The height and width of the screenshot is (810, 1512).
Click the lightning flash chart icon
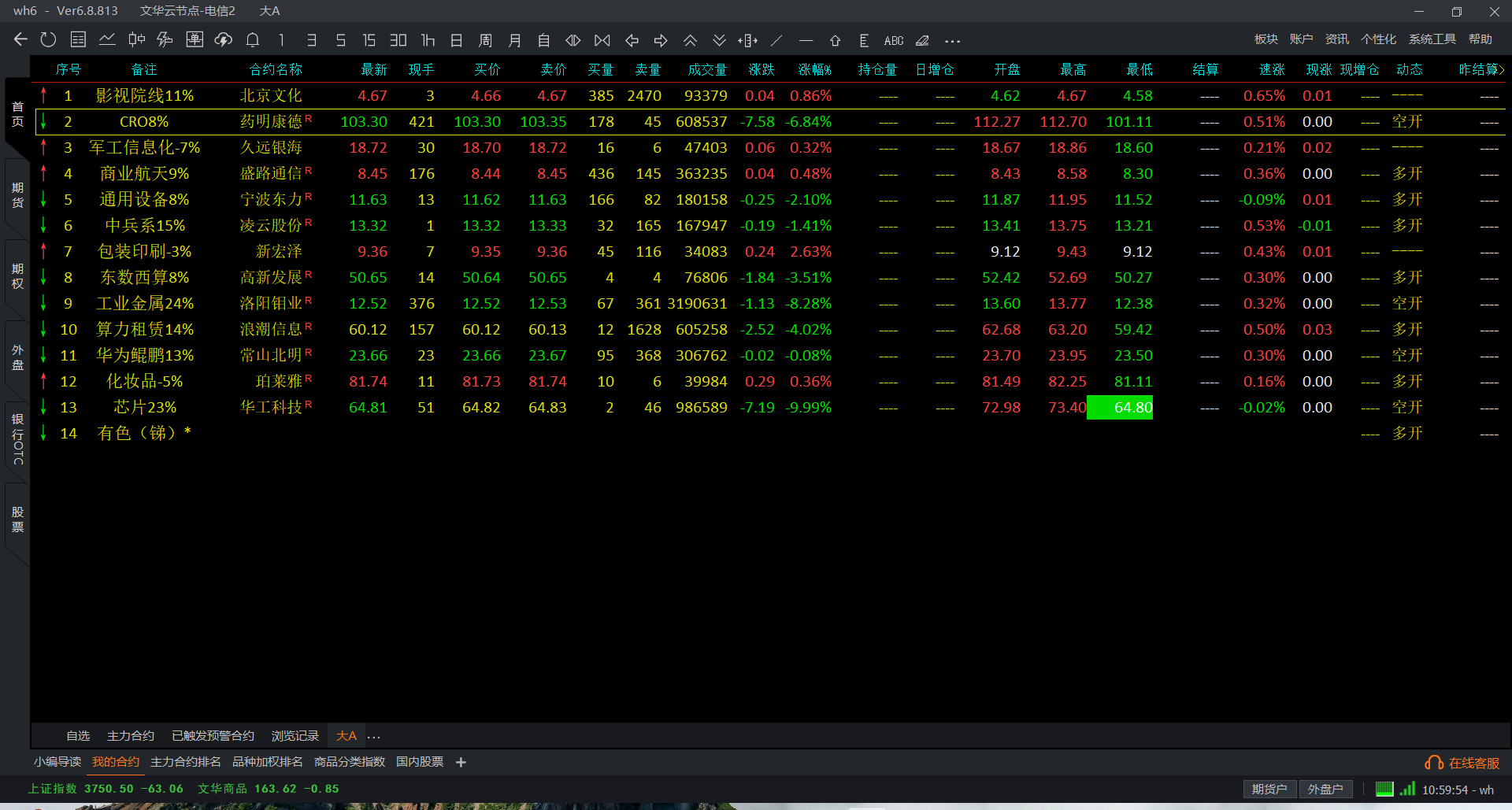pos(165,39)
